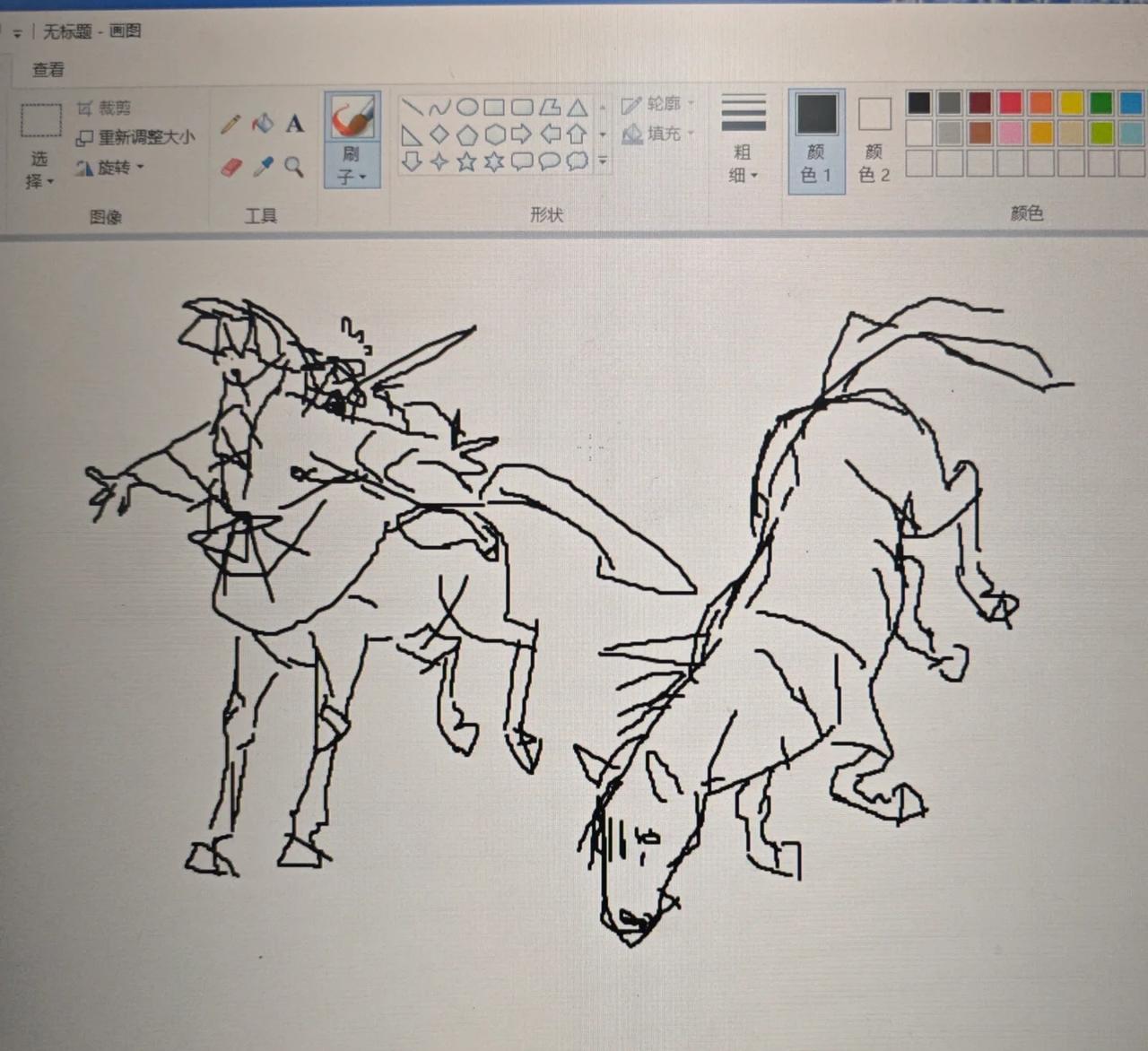Choose the Down arrow shape
The height and width of the screenshot is (1051, 1148).
[412, 162]
